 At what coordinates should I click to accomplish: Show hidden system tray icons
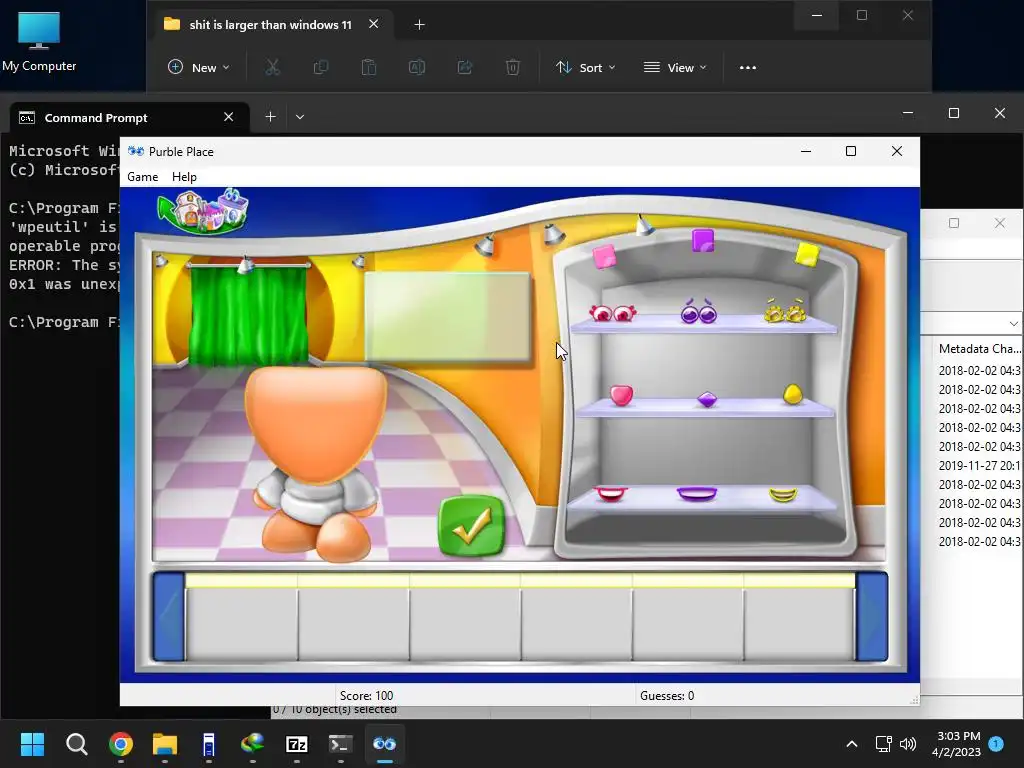coord(852,744)
